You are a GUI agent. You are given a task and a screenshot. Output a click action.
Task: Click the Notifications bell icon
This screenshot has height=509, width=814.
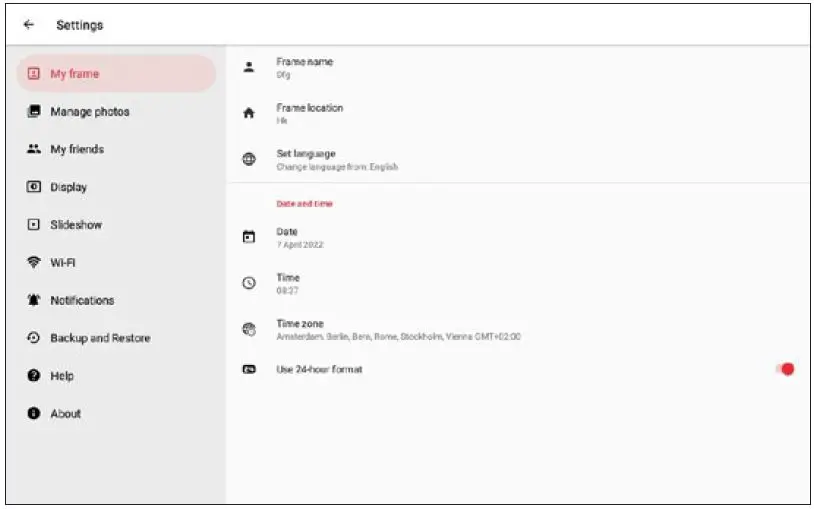[x=33, y=300]
